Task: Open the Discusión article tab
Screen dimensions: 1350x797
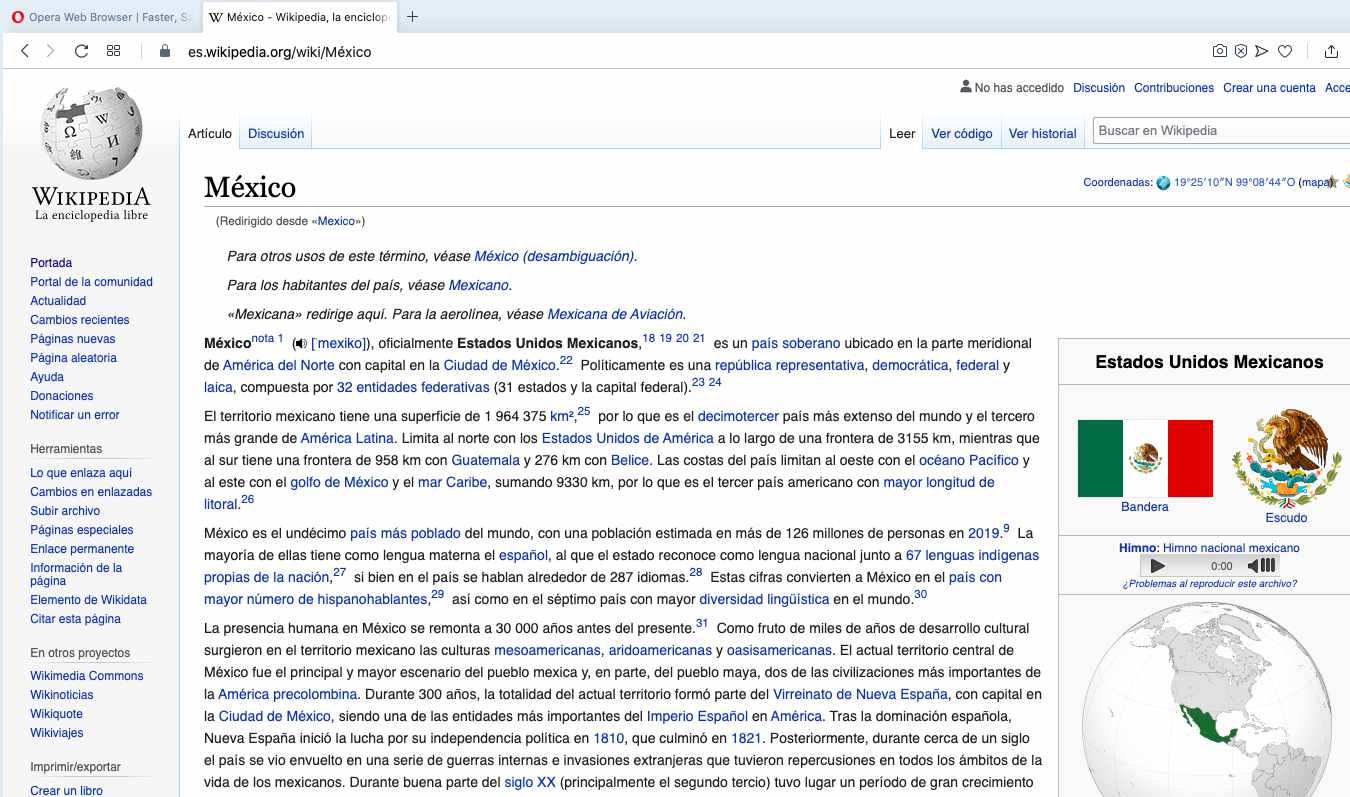Action: pyautogui.click(x=276, y=133)
